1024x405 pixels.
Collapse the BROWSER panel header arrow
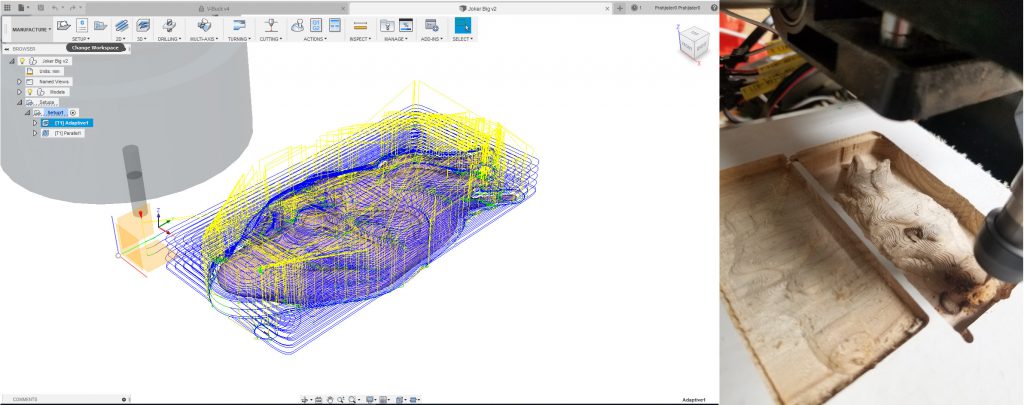(x=6, y=49)
